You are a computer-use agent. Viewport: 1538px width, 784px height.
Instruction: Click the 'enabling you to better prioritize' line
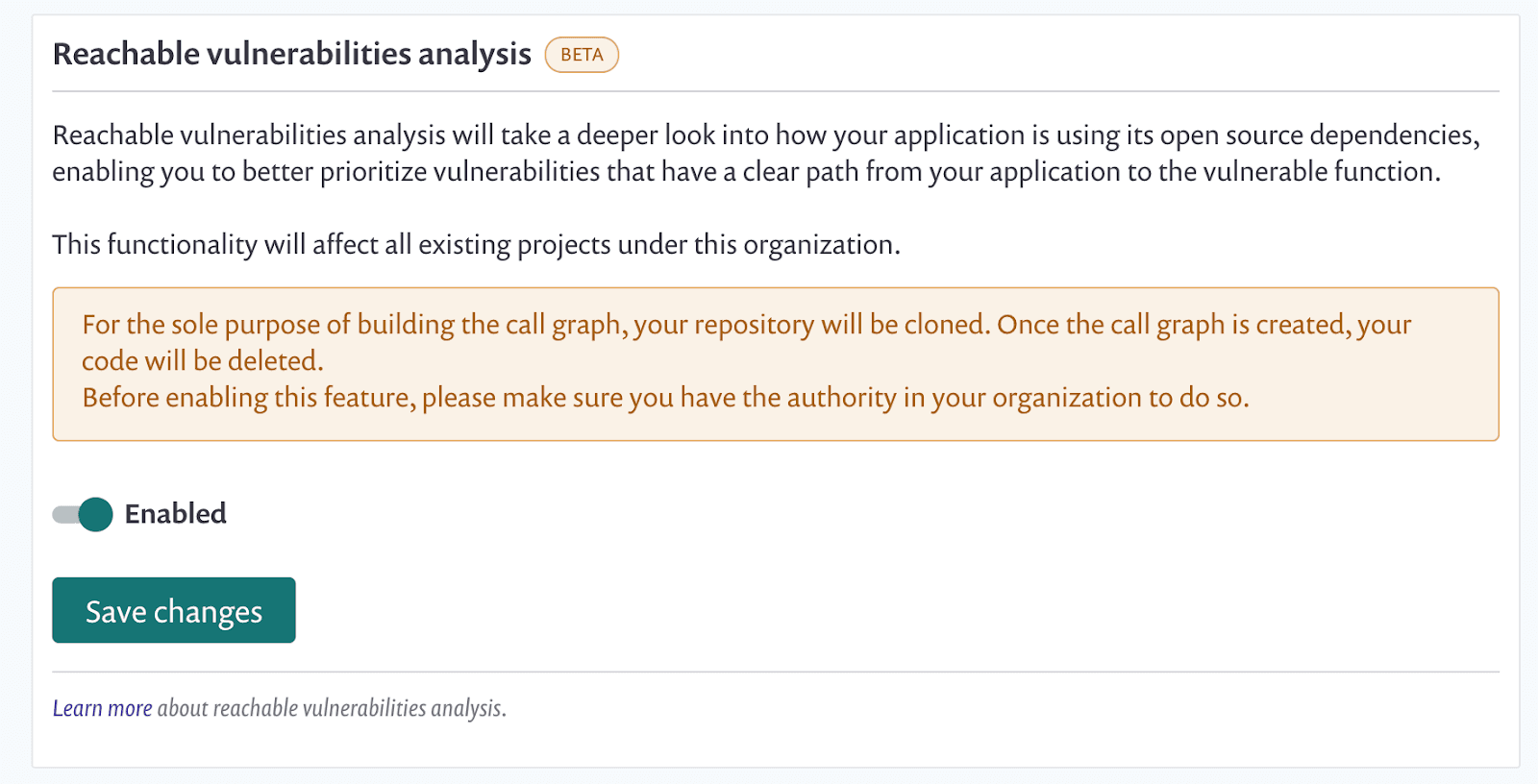point(747,172)
